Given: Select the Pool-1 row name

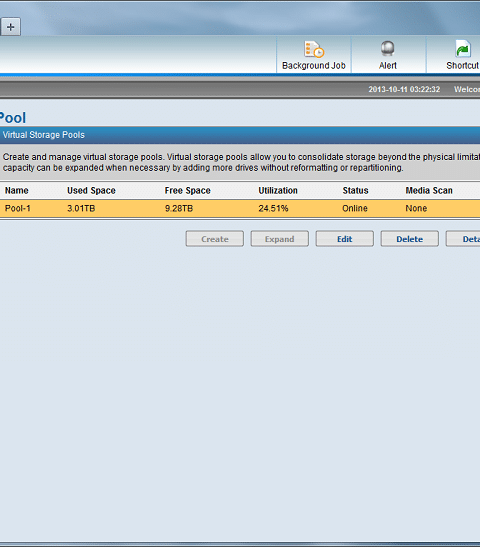Looking at the screenshot, I should coord(18,209).
